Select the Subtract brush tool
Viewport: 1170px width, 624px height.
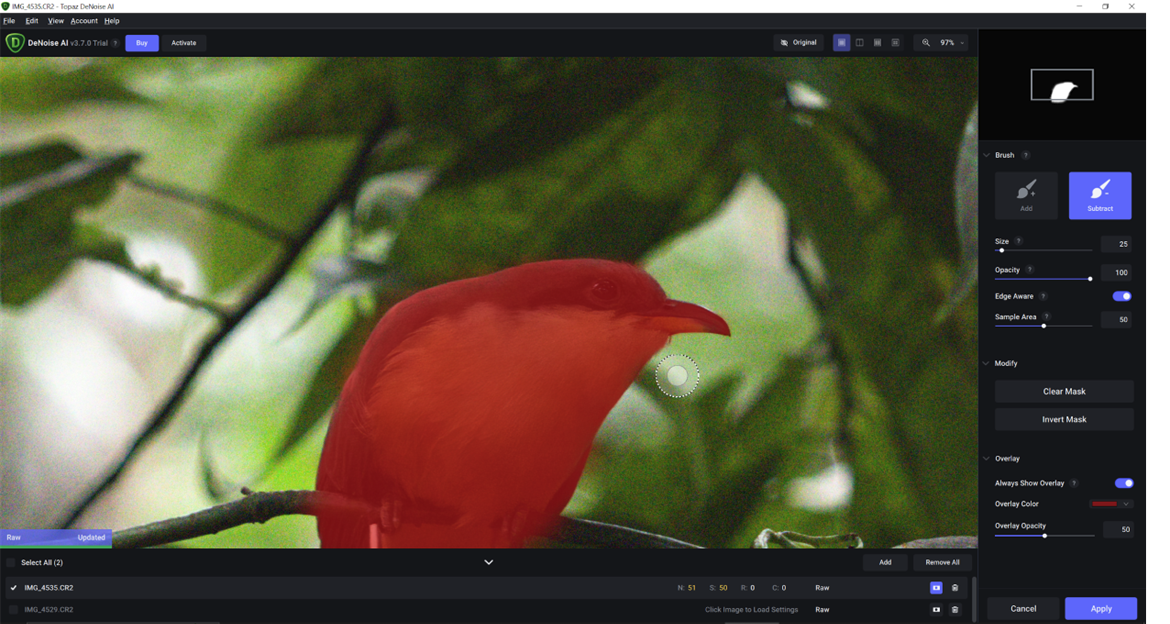(1100, 195)
